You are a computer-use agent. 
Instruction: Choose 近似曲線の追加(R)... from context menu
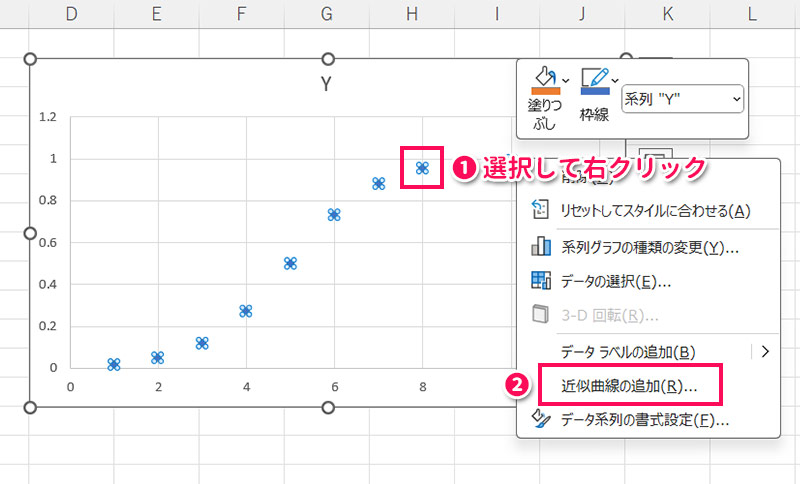coord(630,386)
